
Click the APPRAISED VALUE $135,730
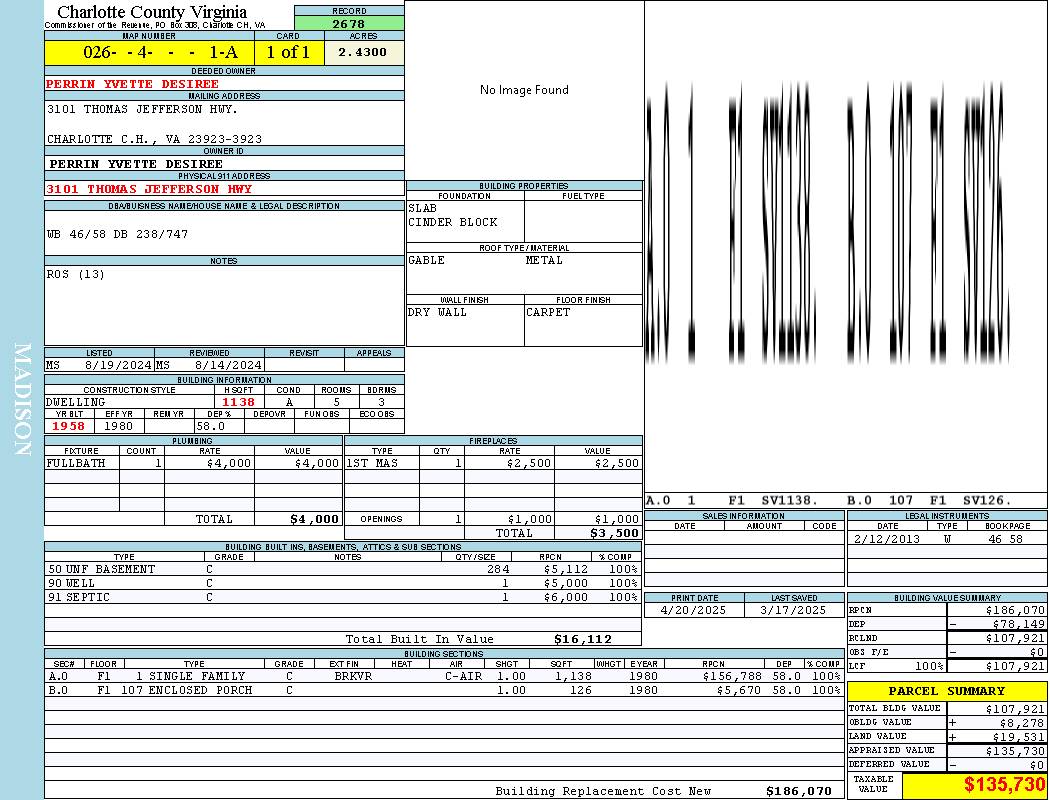1015,751
